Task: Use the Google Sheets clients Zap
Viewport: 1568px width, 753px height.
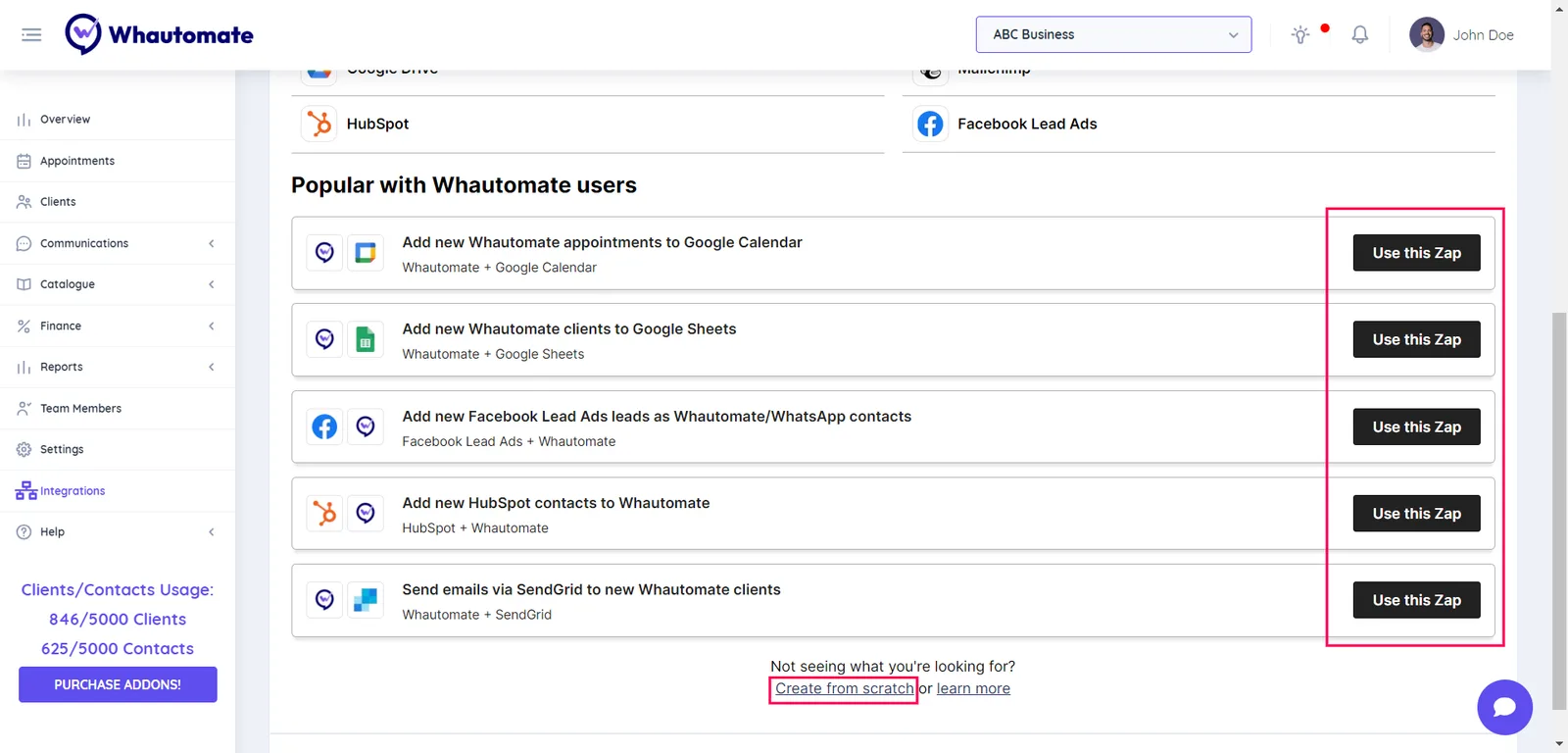Action: pos(1416,339)
